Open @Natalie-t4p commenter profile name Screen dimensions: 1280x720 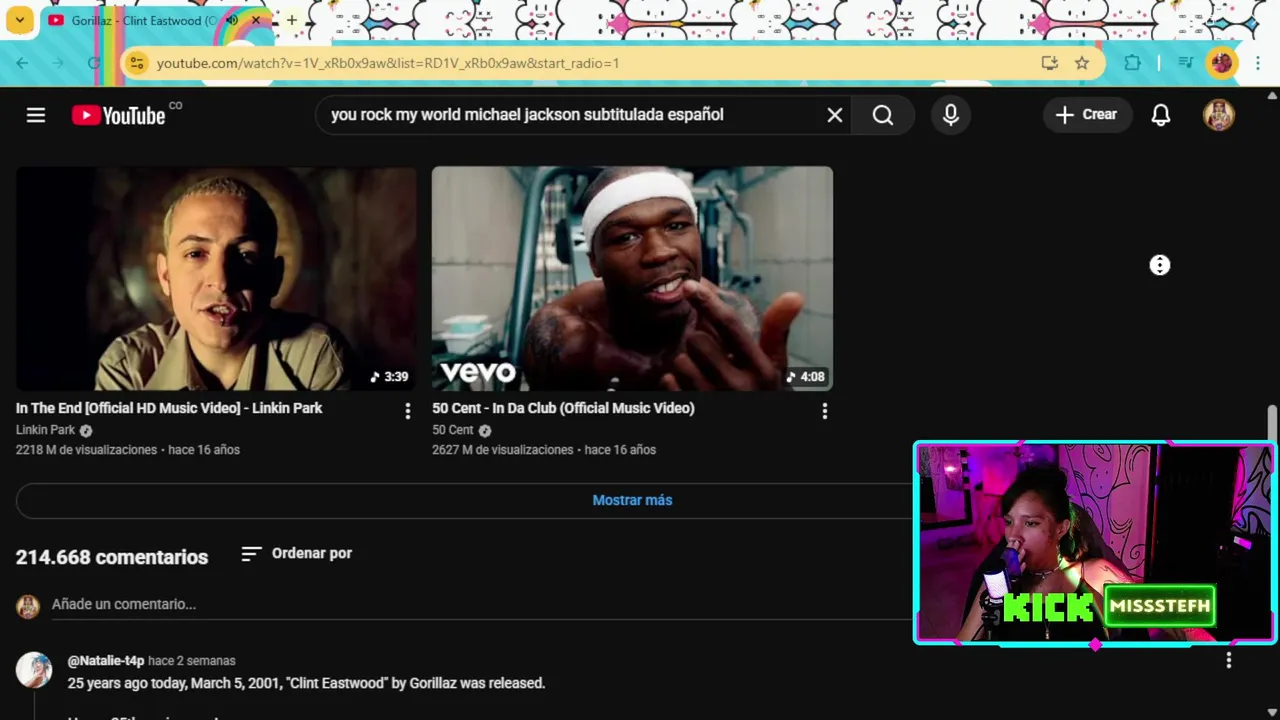pyautogui.click(x=106, y=661)
